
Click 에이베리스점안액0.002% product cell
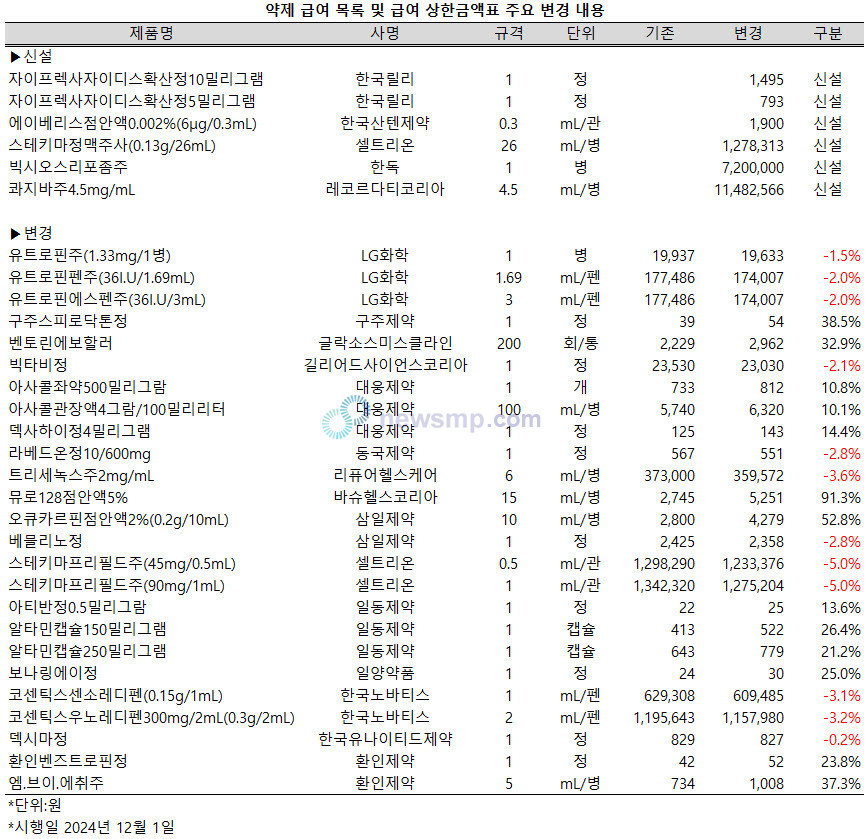[133, 123]
